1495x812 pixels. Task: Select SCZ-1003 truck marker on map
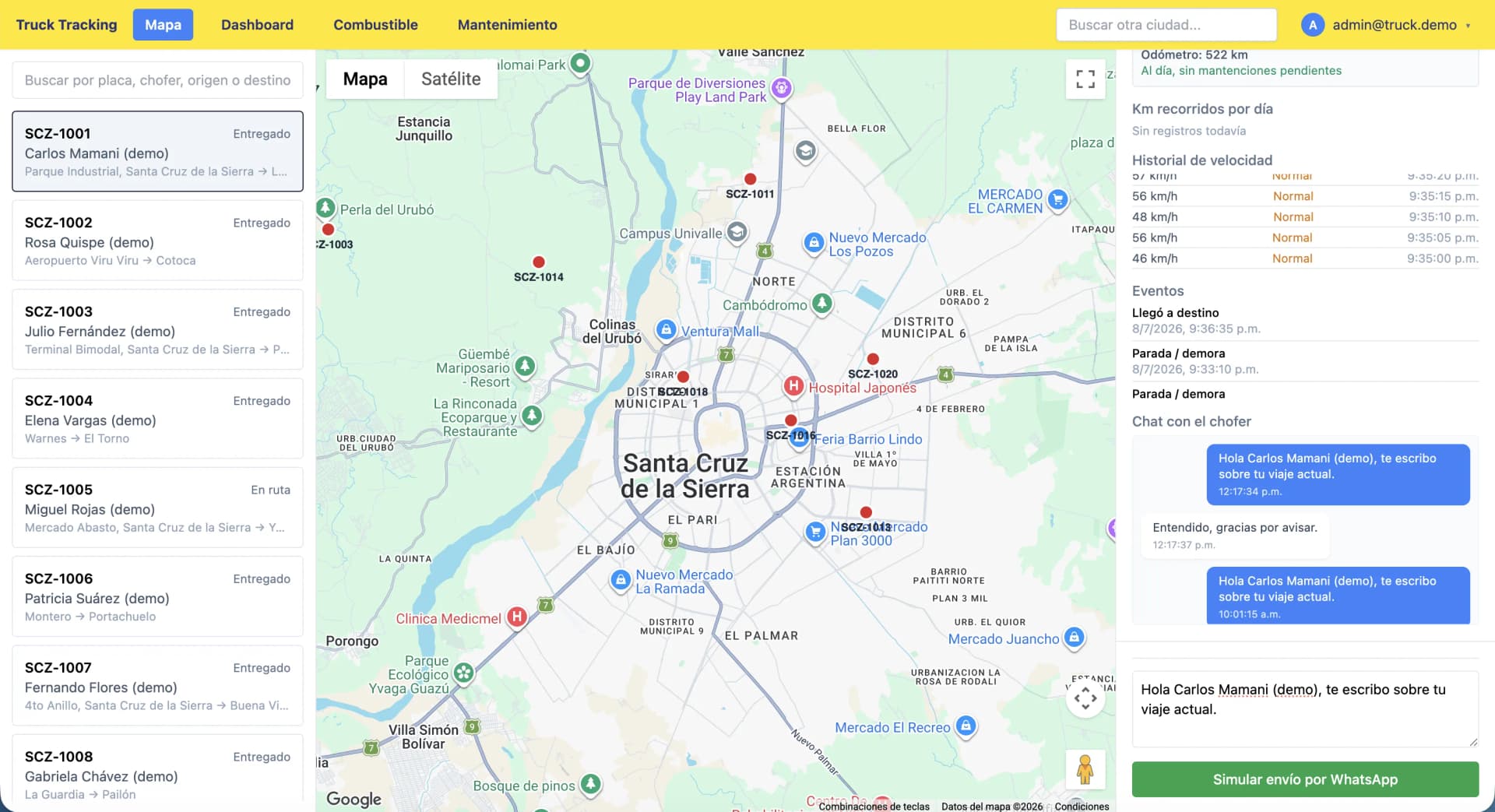point(328,230)
